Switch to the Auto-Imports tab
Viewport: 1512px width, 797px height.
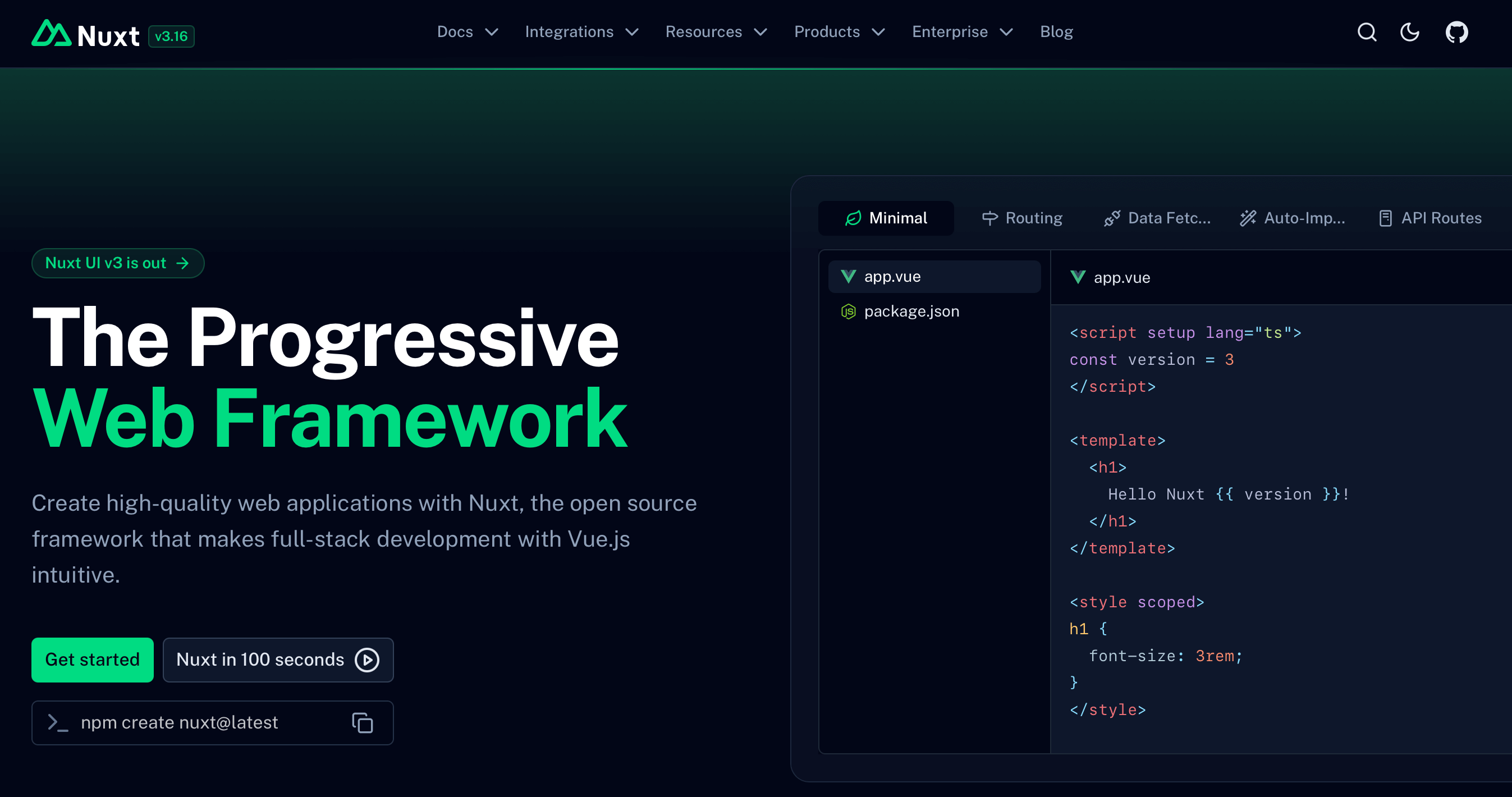[x=1292, y=218]
